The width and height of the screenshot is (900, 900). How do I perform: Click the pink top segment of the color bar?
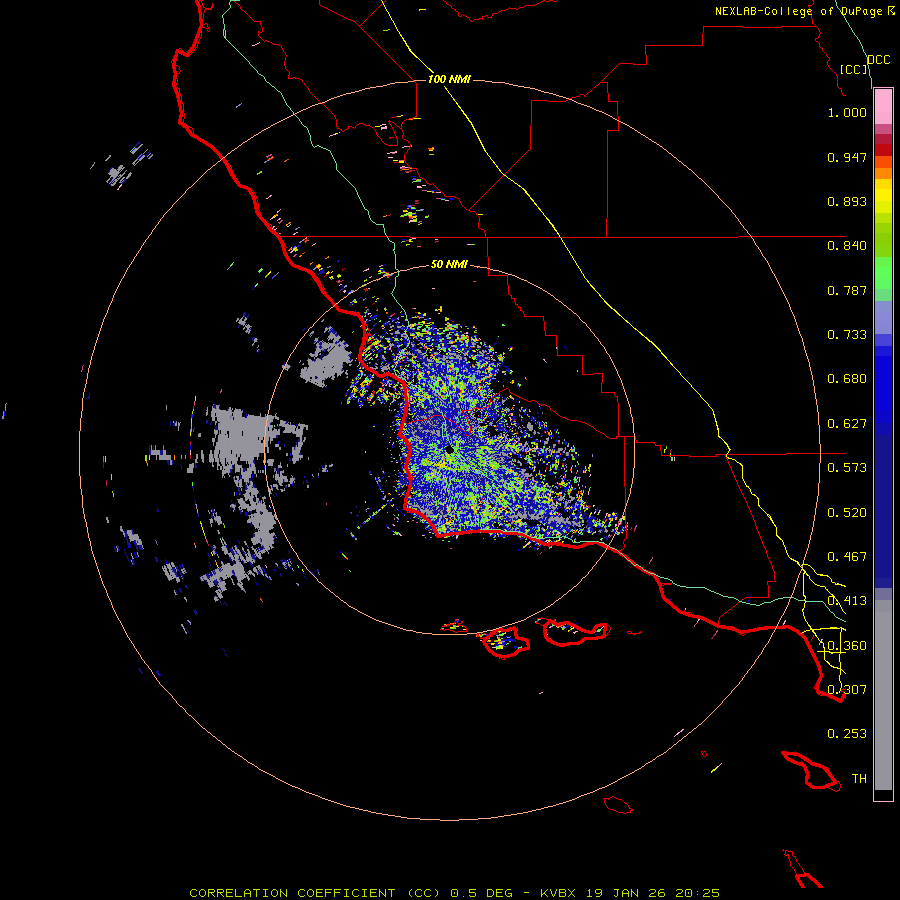(883, 107)
